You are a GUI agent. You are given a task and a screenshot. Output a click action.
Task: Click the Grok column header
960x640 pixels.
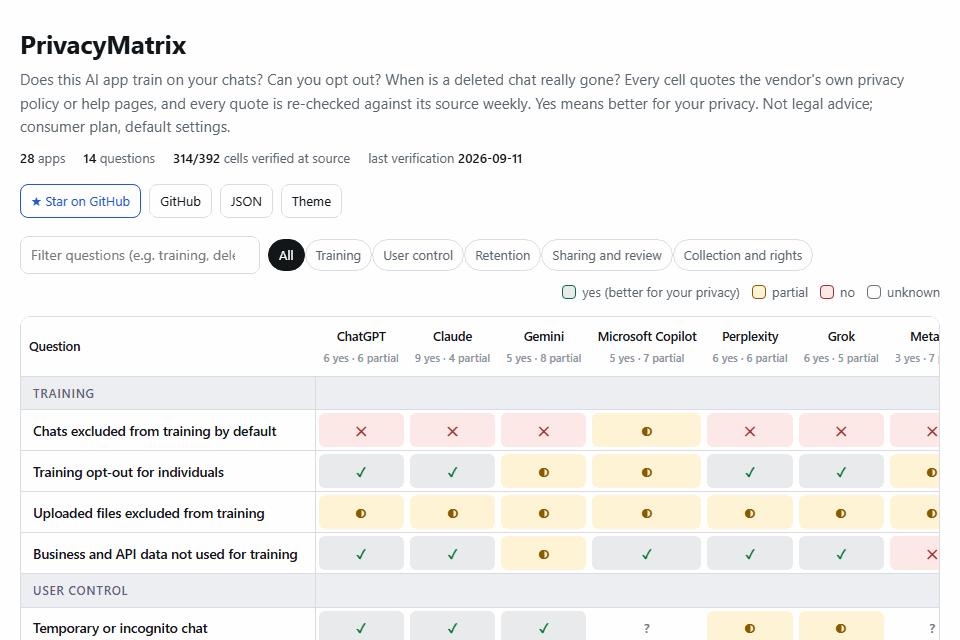(x=841, y=346)
